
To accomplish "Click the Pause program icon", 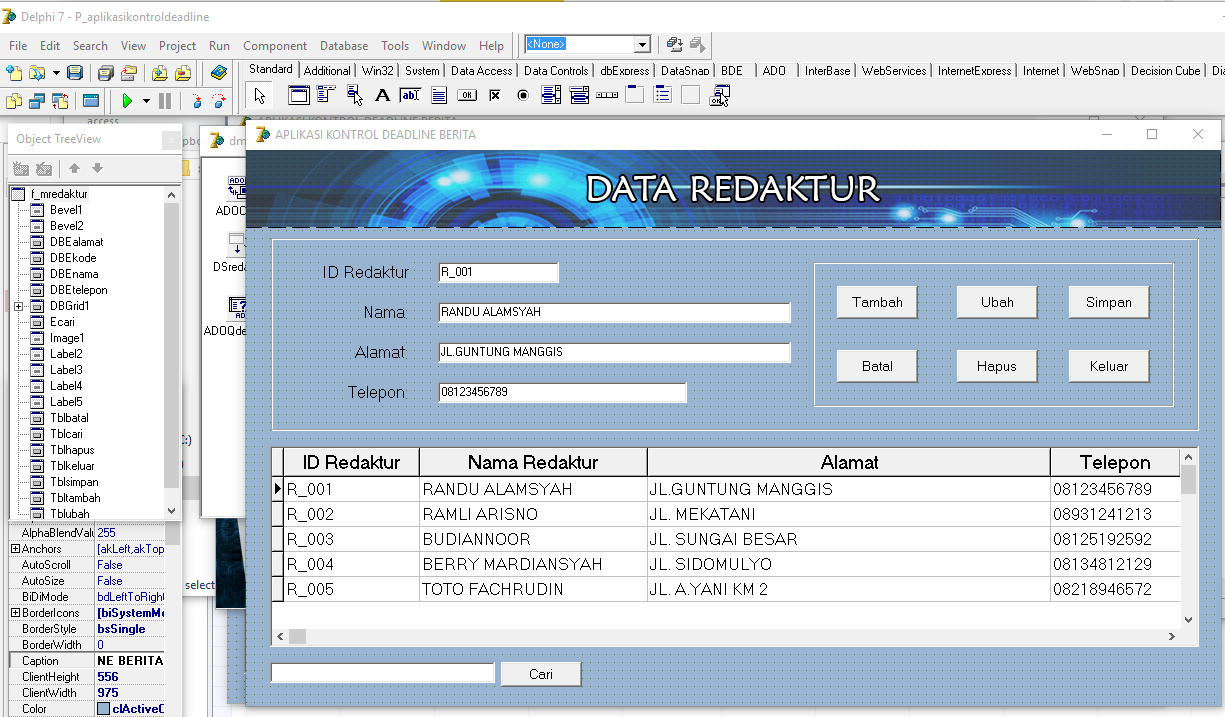I will (x=165, y=101).
